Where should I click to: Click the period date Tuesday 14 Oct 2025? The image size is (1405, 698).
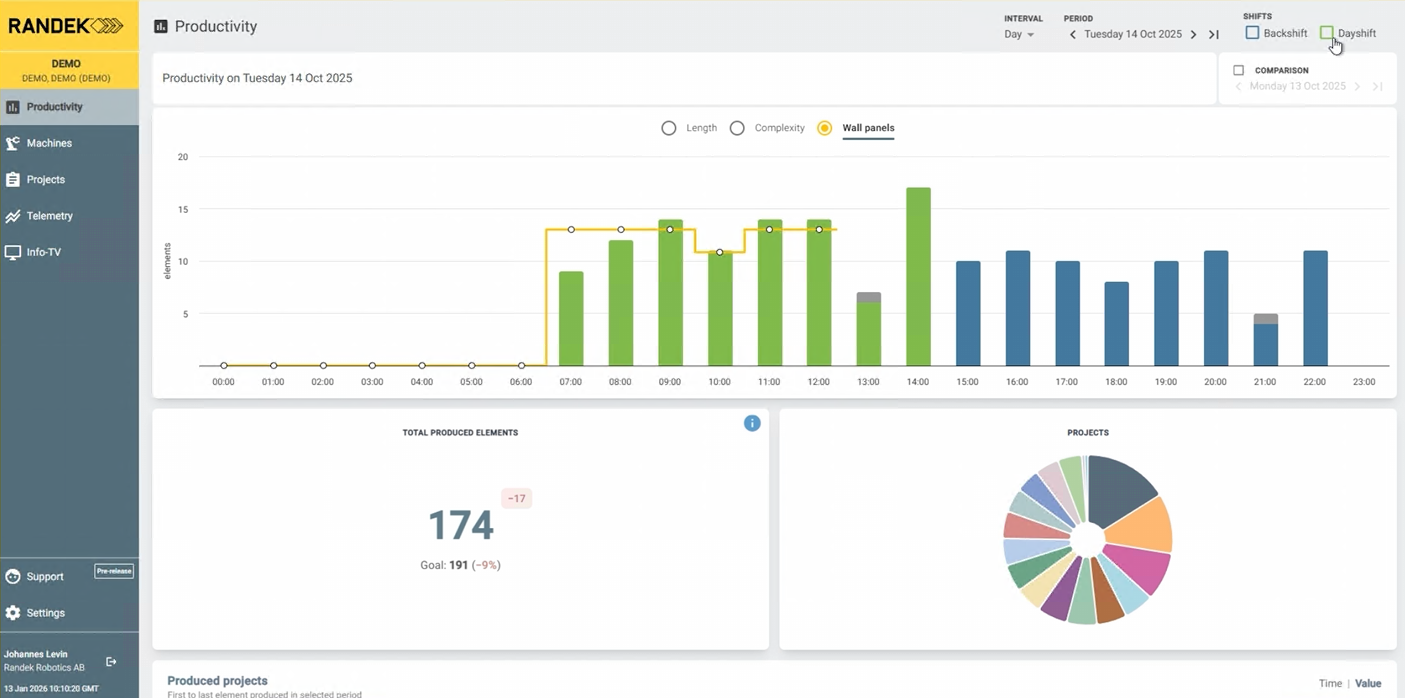1133,34
